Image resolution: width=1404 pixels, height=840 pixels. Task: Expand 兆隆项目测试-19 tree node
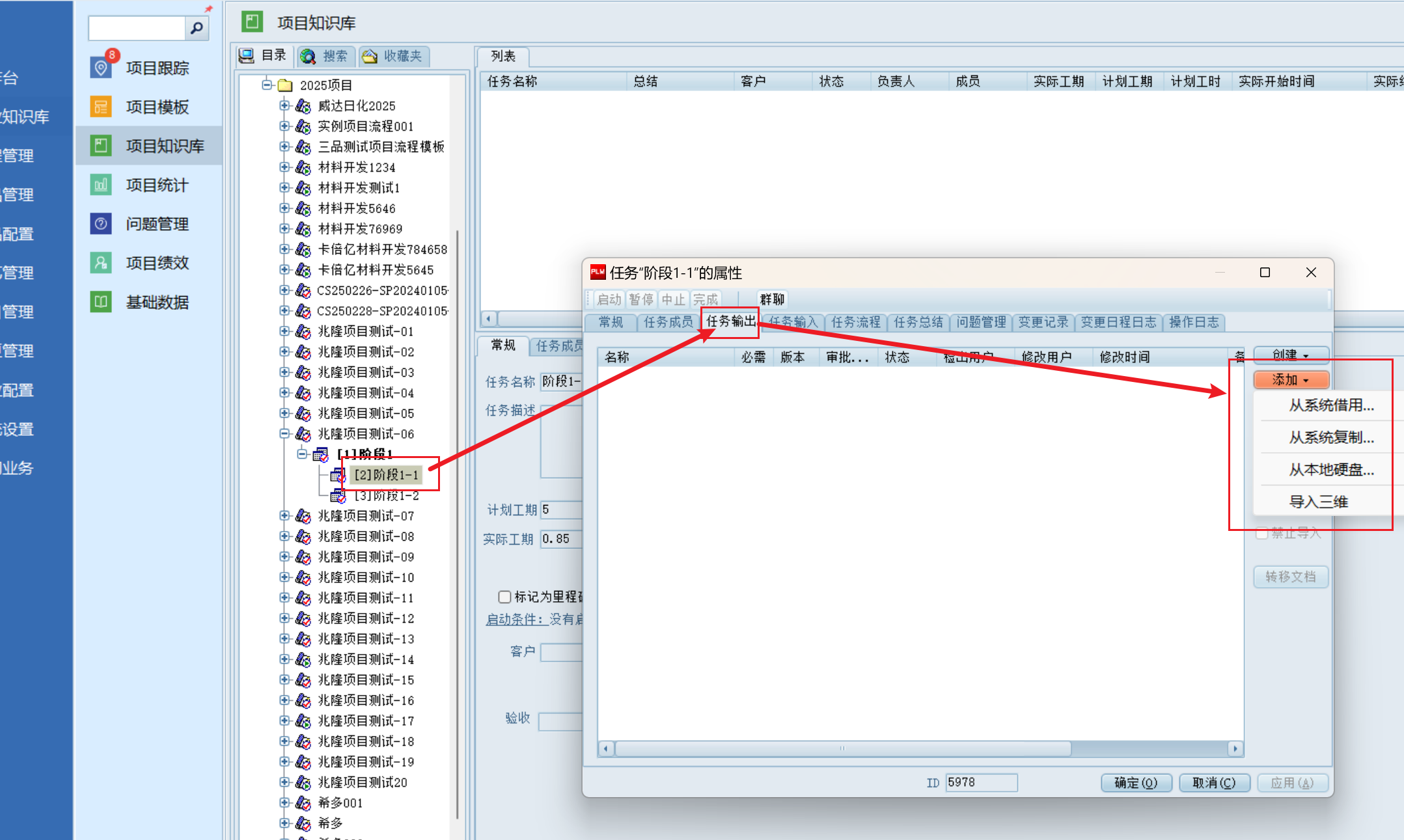coord(284,761)
